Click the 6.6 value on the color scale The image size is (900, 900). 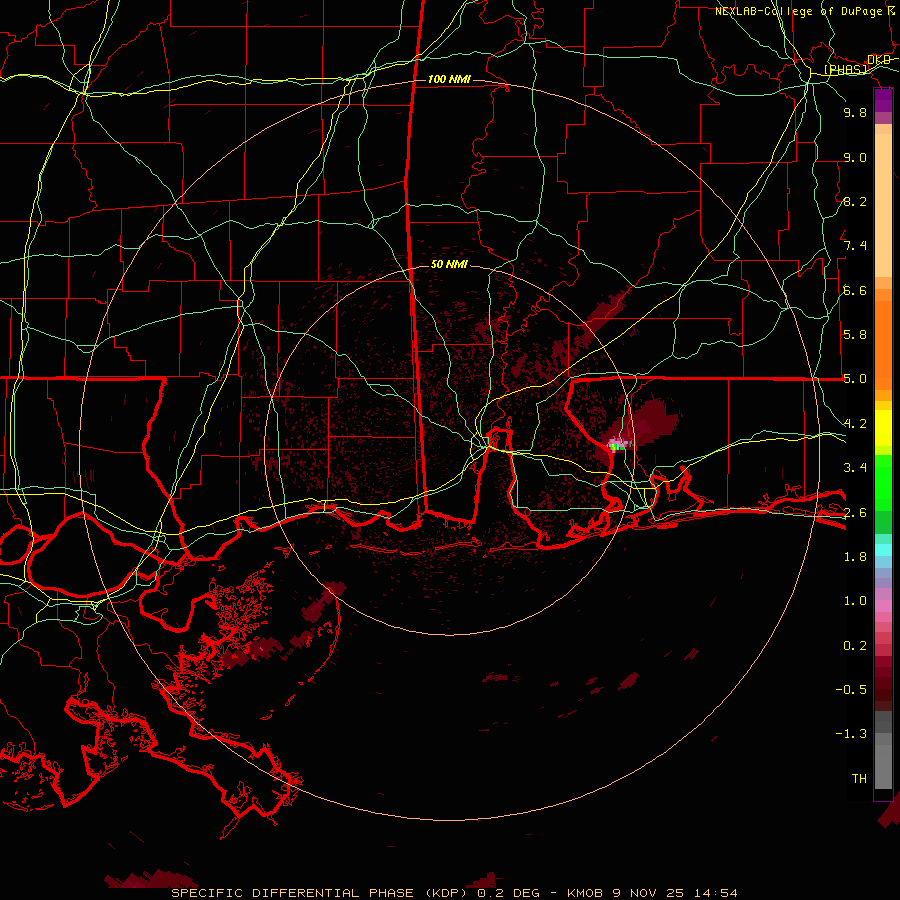pos(855,290)
